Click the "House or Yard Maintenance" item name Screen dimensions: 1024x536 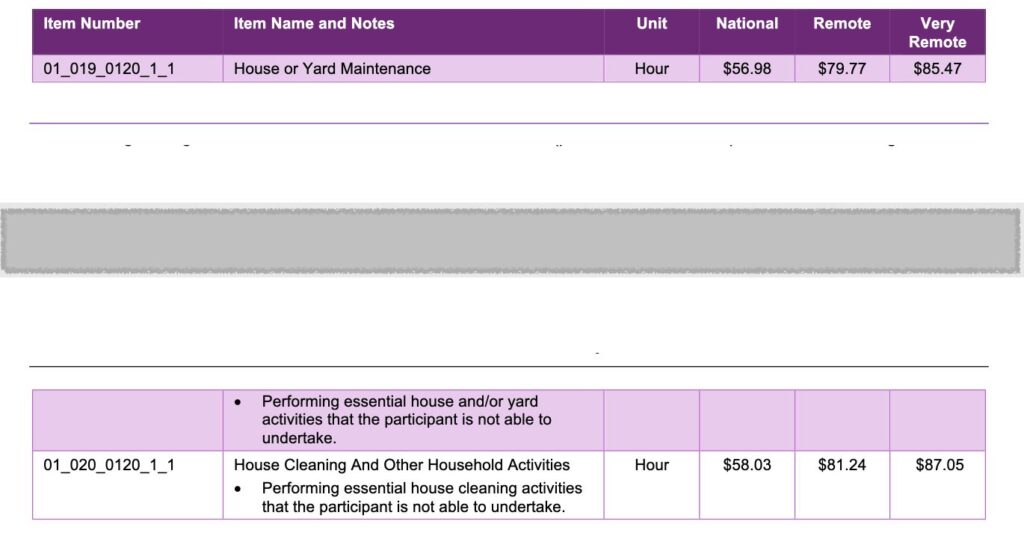point(332,69)
